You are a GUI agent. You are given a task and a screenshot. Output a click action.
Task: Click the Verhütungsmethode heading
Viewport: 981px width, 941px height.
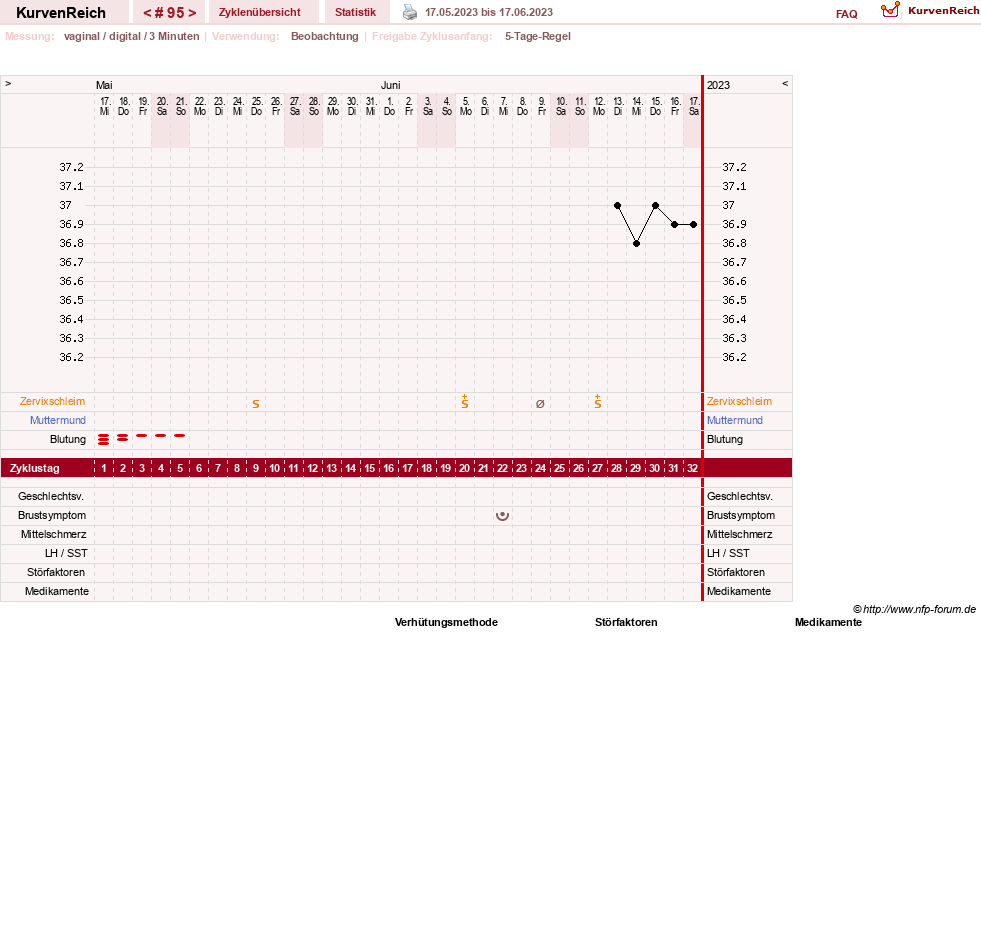[446, 623]
